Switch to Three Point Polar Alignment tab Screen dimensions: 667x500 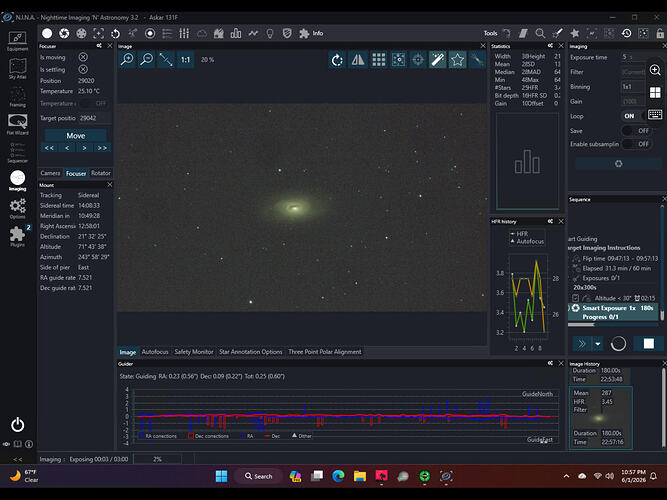click(325, 352)
